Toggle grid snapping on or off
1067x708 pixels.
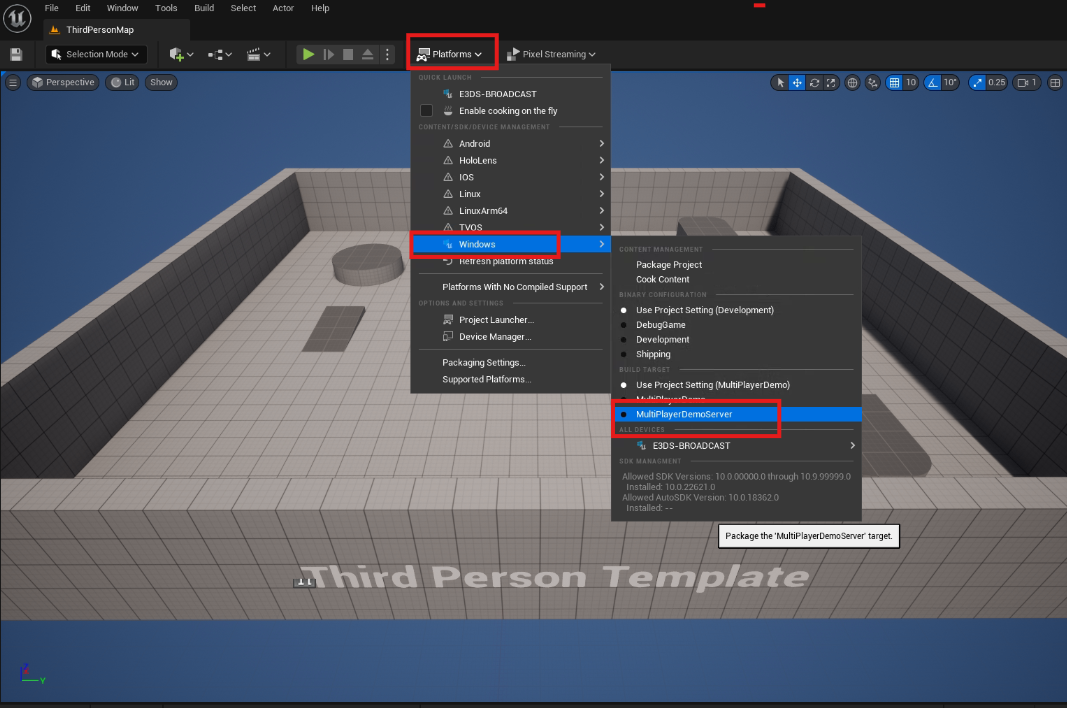[894, 83]
